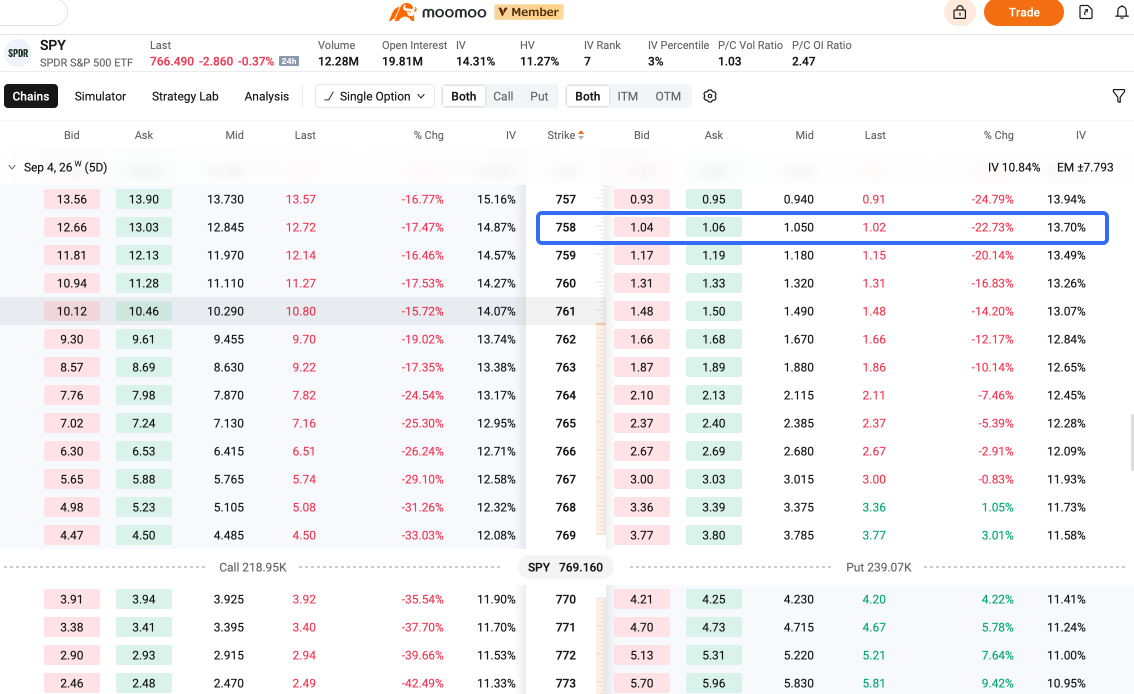Click call ask 13.03 at strike 758
This screenshot has height=694, width=1134.
point(143,227)
